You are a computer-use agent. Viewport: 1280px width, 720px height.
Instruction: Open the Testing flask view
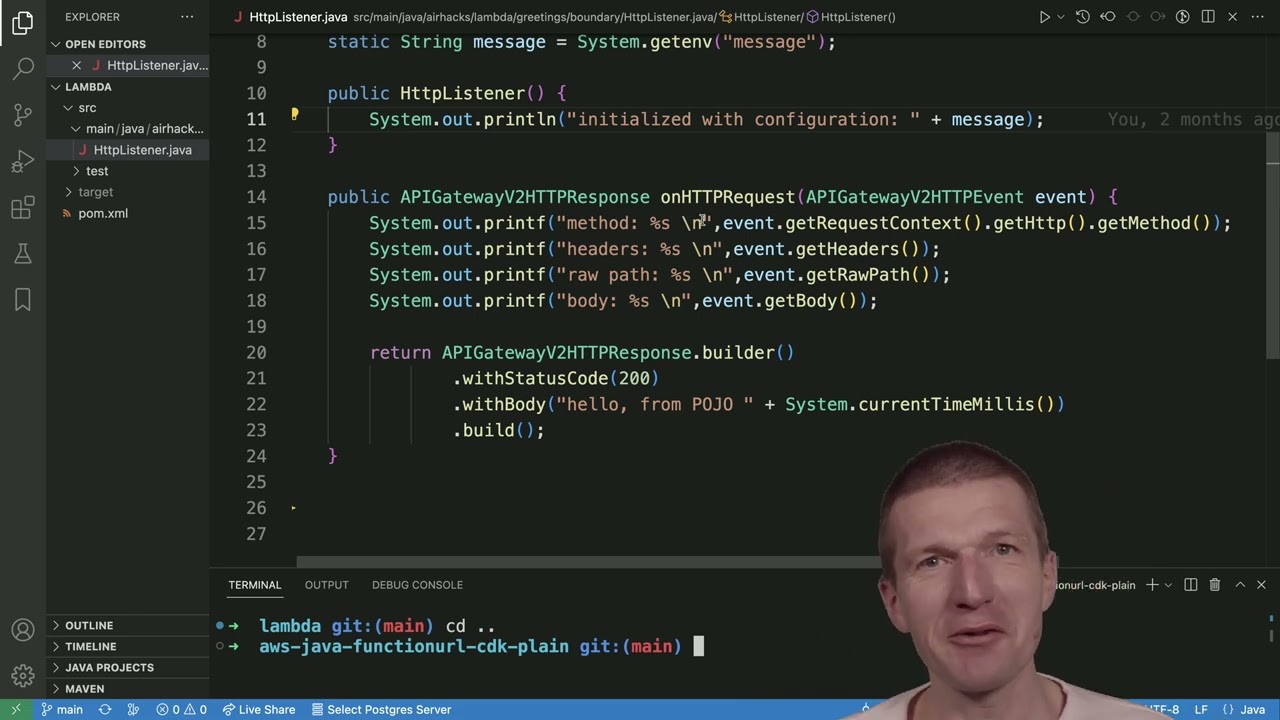point(23,253)
